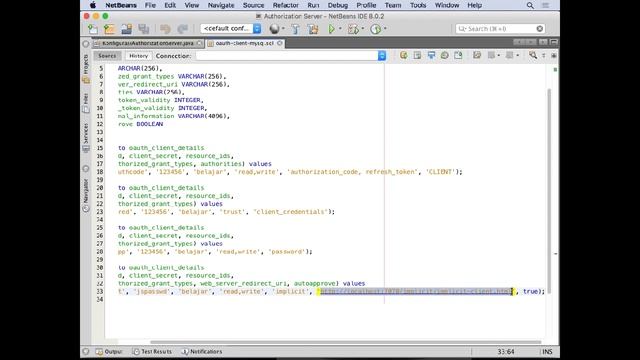Click the Open Project toolbar icon
Image resolution: width=640 pixels, height=360 pixels.
pos(126,29)
